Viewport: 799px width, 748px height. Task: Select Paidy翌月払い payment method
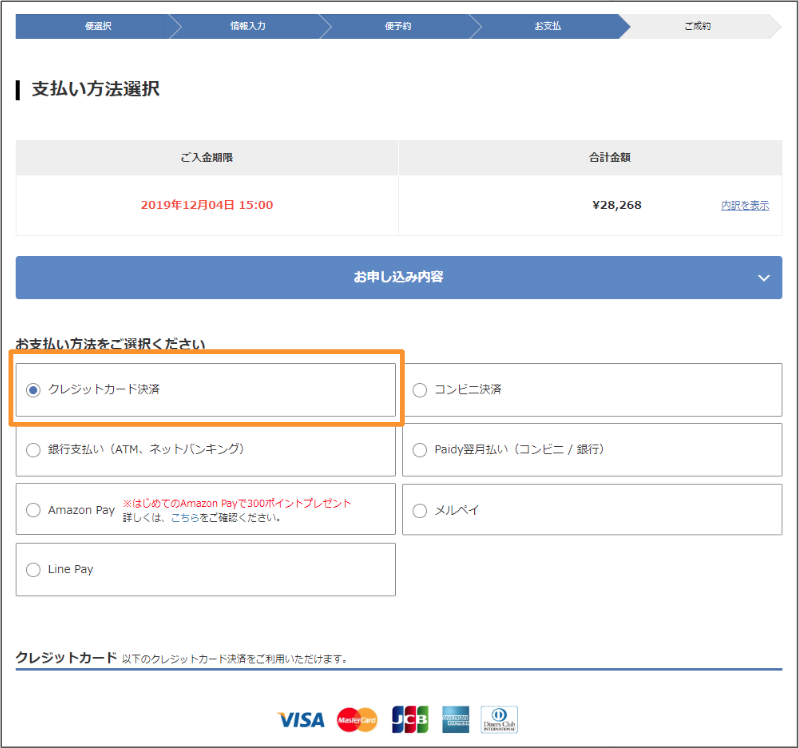(420, 450)
